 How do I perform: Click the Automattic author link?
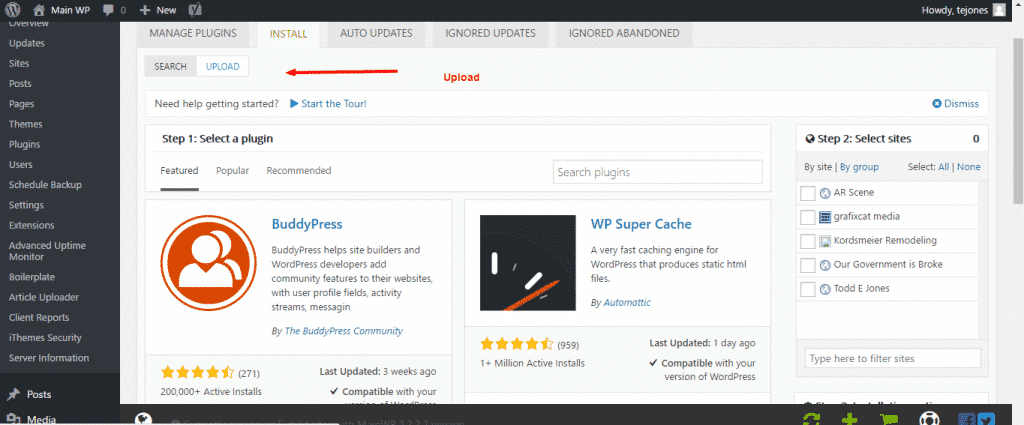coord(627,303)
